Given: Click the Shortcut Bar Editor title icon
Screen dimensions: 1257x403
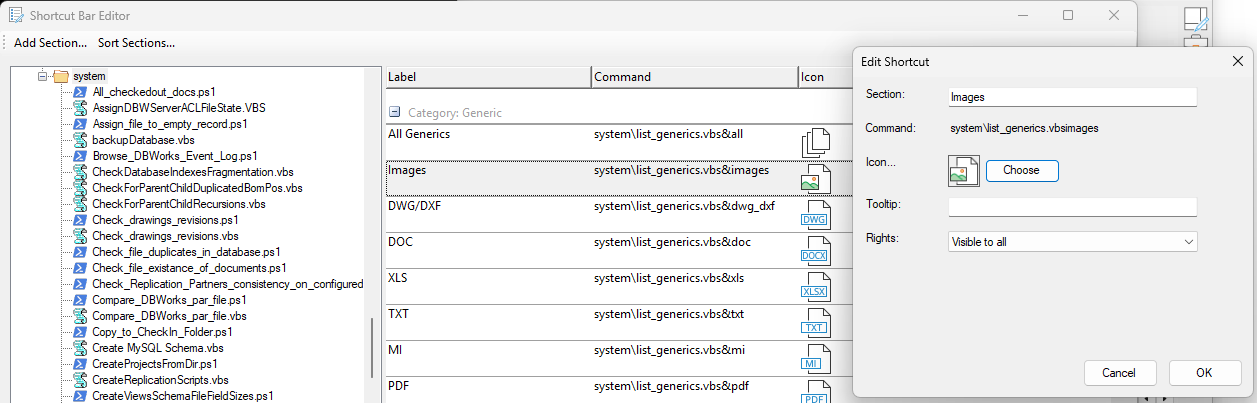Looking at the screenshot, I should click(x=16, y=15).
